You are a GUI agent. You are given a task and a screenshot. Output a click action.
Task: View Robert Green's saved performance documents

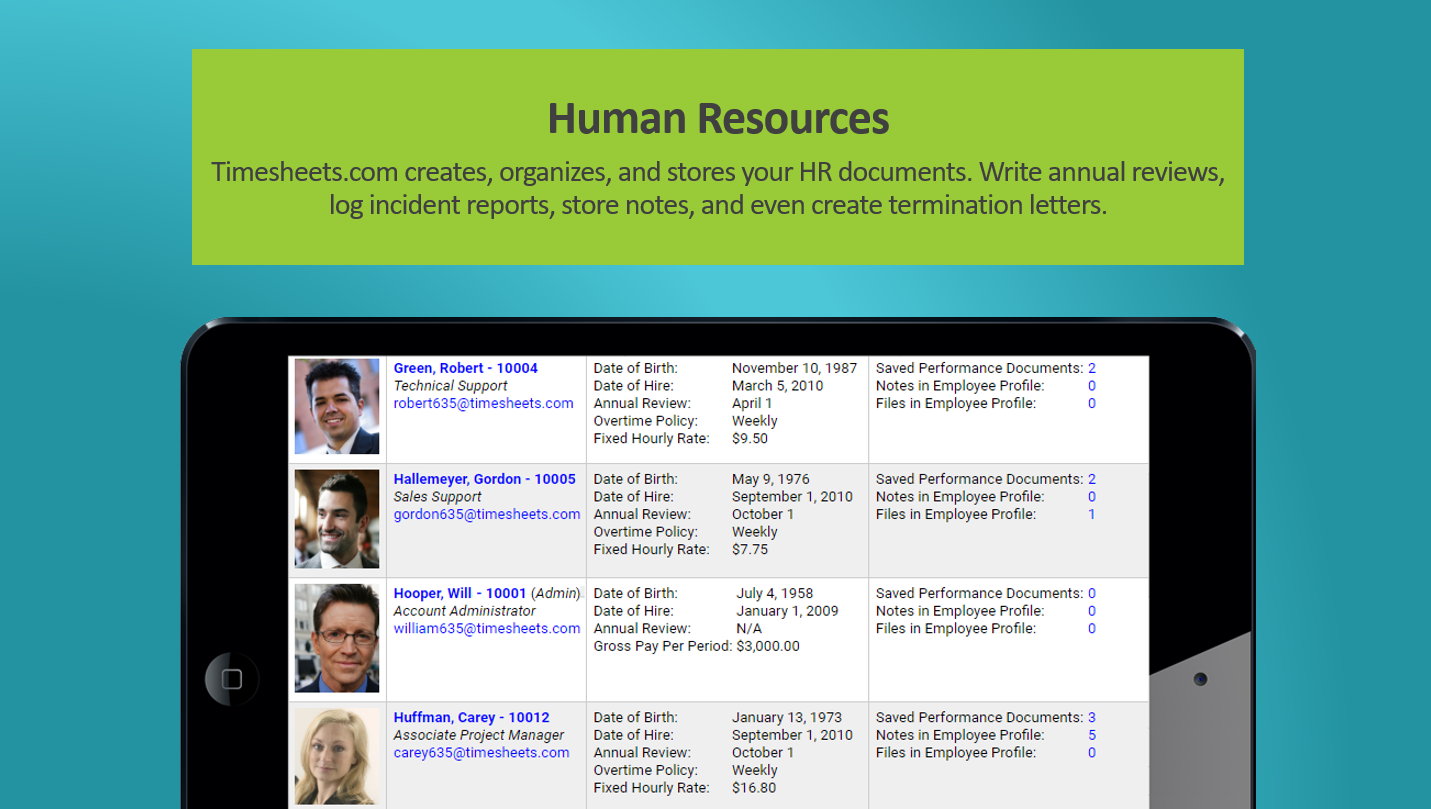(x=1091, y=367)
